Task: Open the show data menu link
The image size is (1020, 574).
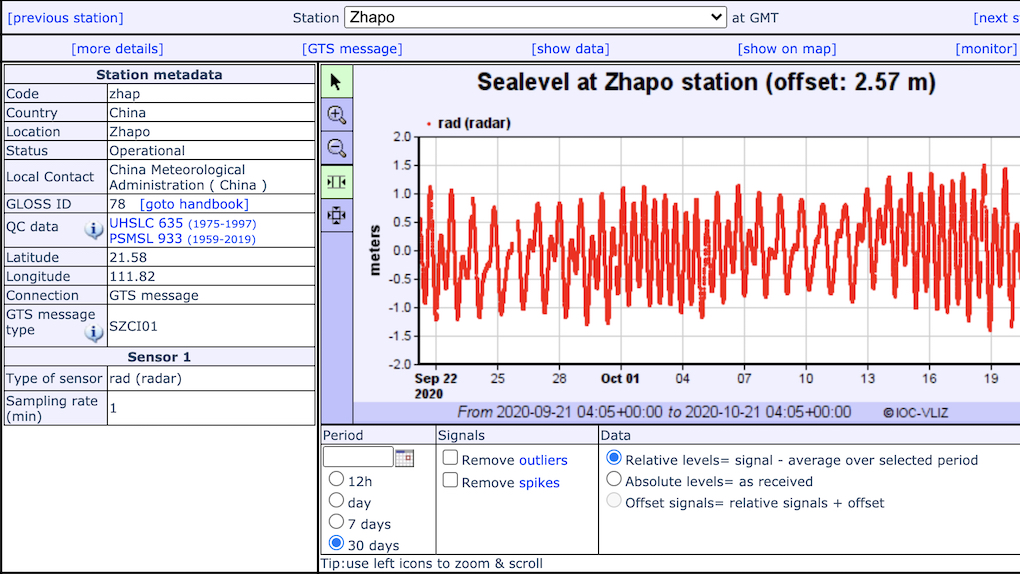Action: (x=570, y=49)
